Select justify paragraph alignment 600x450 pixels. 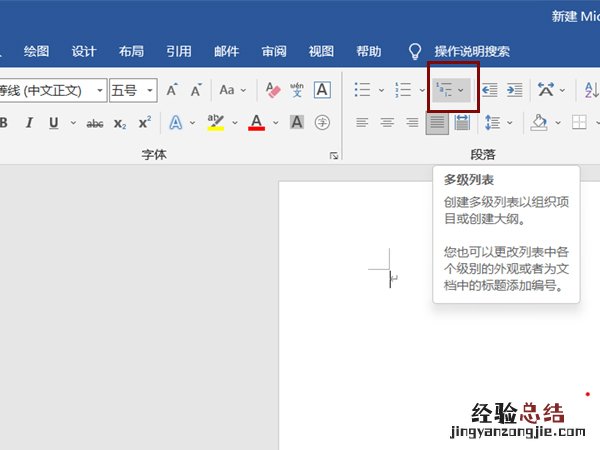click(x=437, y=123)
